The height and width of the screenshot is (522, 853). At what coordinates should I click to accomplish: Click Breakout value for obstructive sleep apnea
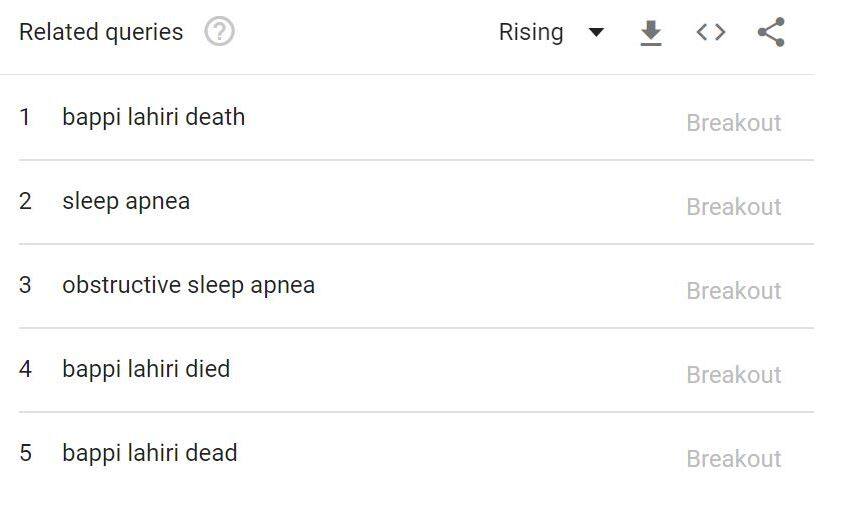click(733, 291)
